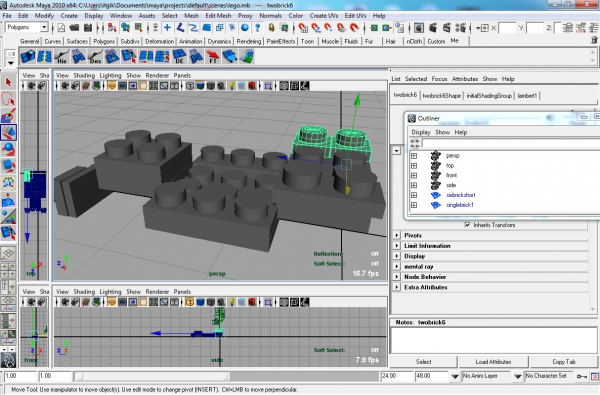Toggle wireframe cube icon in persp panel
The width and height of the screenshot is (600, 395).
[x=190, y=86]
